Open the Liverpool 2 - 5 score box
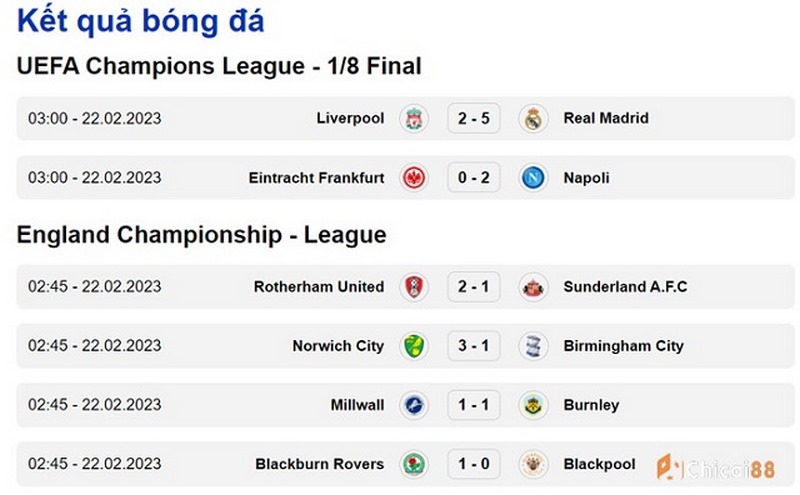This screenshot has height=495, width=800. click(x=473, y=118)
